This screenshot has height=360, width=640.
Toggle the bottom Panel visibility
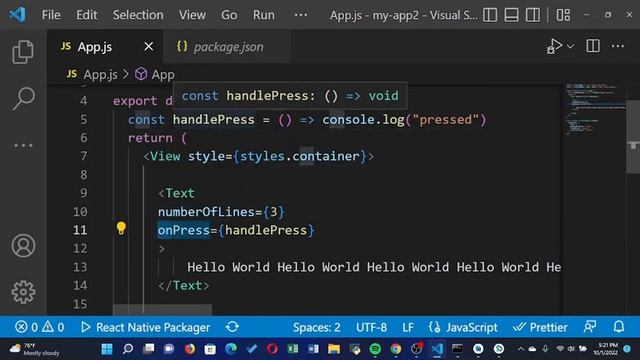511,15
